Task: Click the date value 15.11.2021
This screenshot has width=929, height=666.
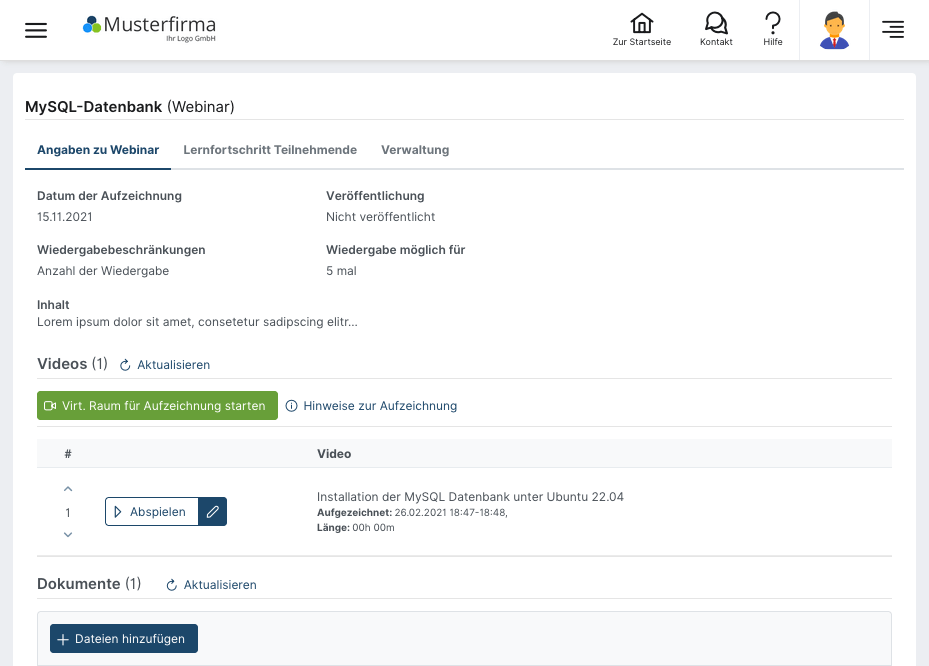Action: [65, 217]
